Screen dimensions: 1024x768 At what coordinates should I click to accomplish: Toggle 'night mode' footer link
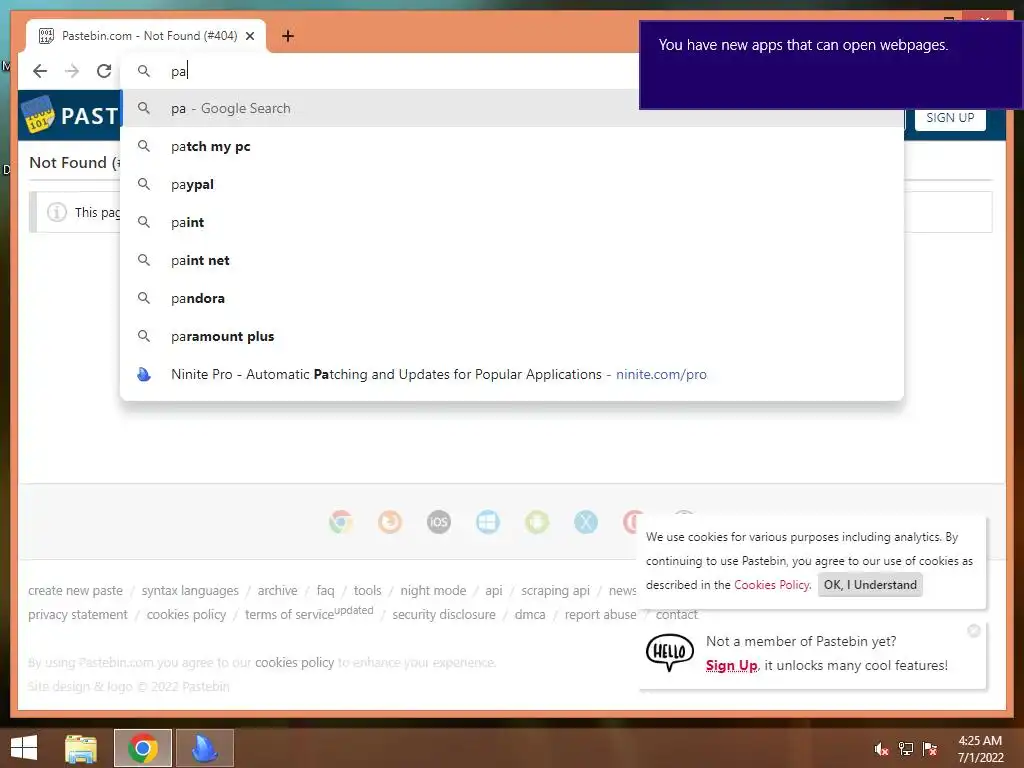point(433,590)
